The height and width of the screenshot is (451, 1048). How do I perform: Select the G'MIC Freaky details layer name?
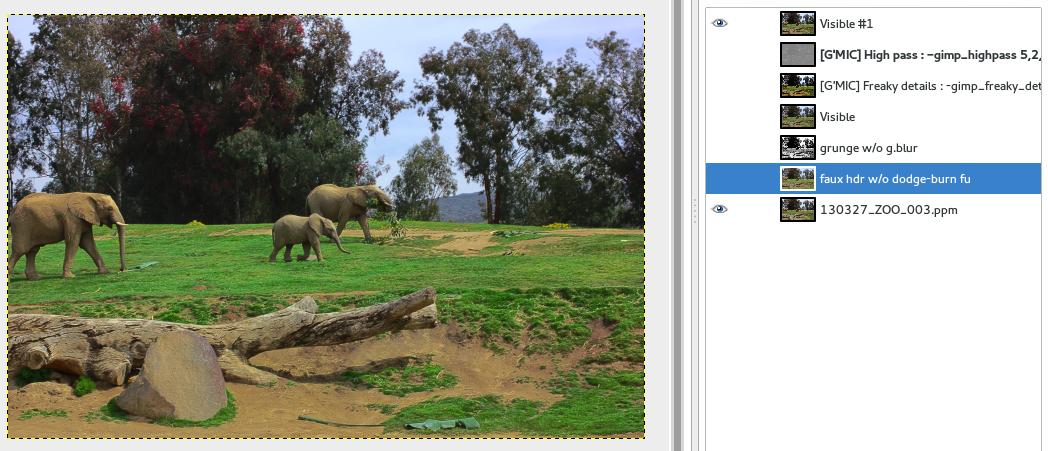tap(930, 86)
